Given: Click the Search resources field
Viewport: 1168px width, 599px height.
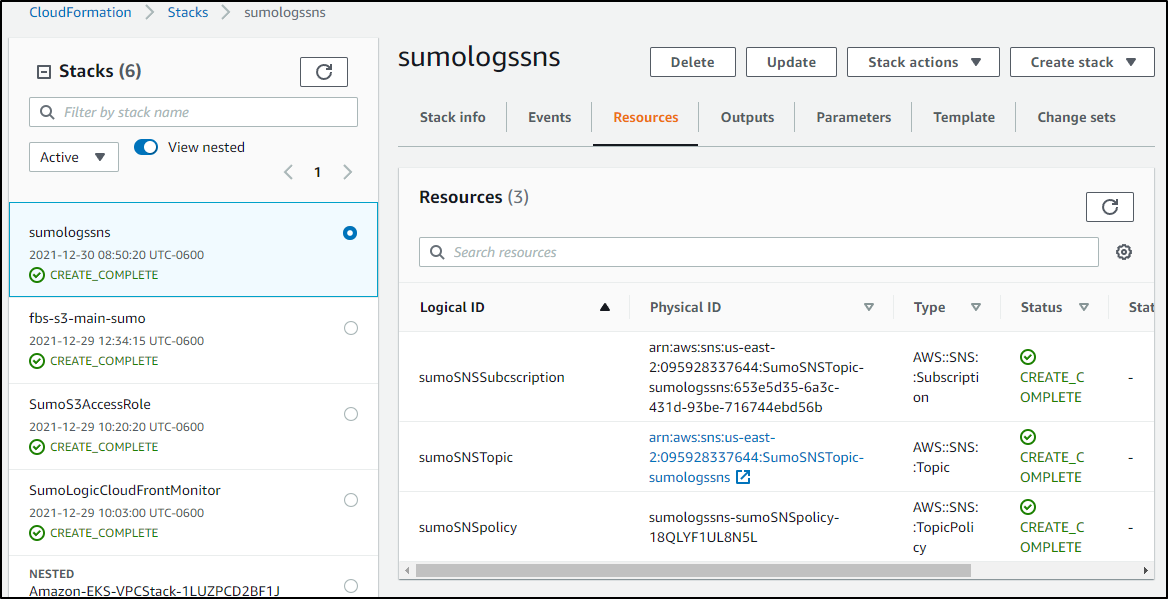Looking at the screenshot, I should pyautogui.click(x=759, y=253).
